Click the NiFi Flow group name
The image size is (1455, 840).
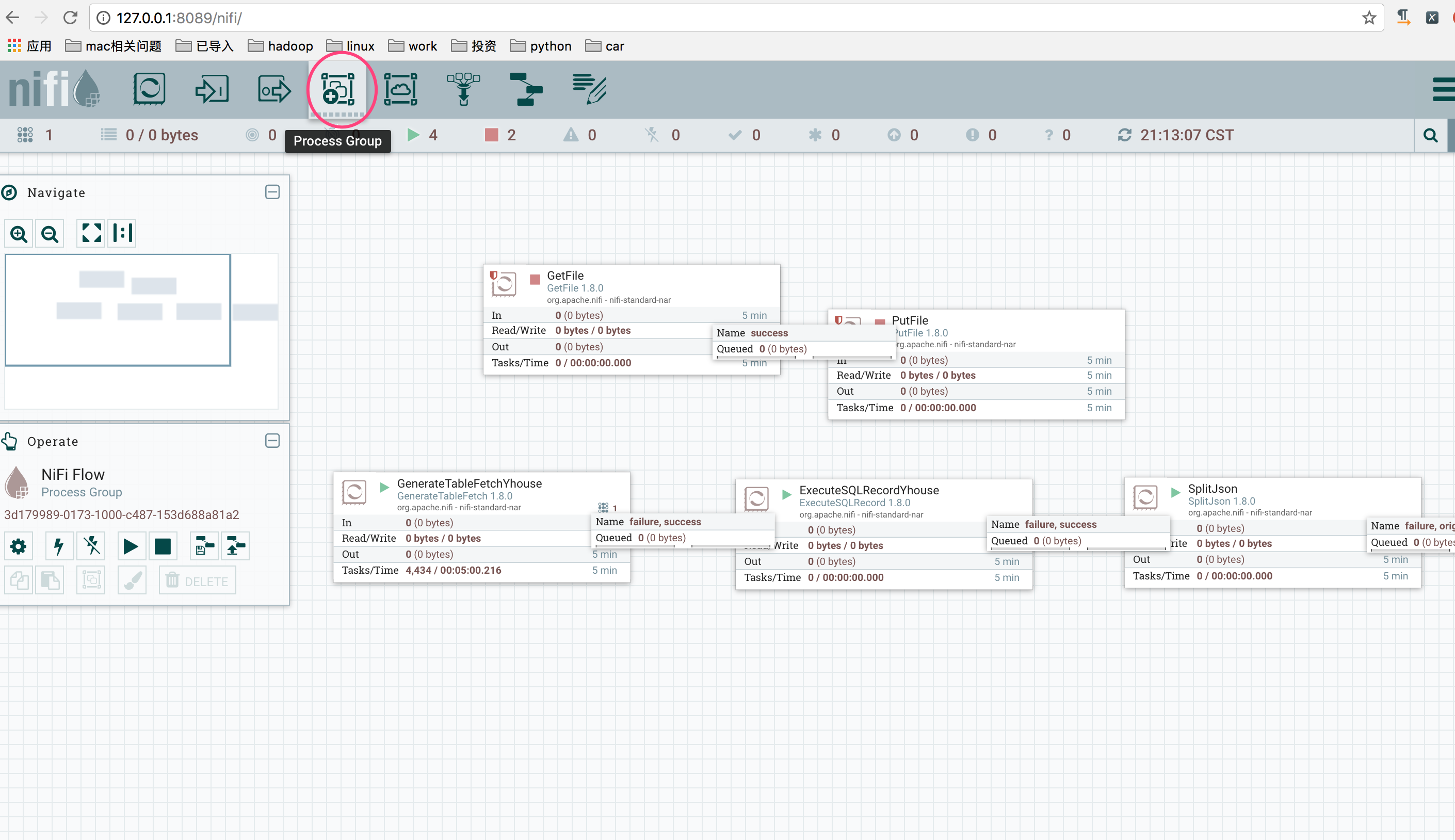pos(73,474)
